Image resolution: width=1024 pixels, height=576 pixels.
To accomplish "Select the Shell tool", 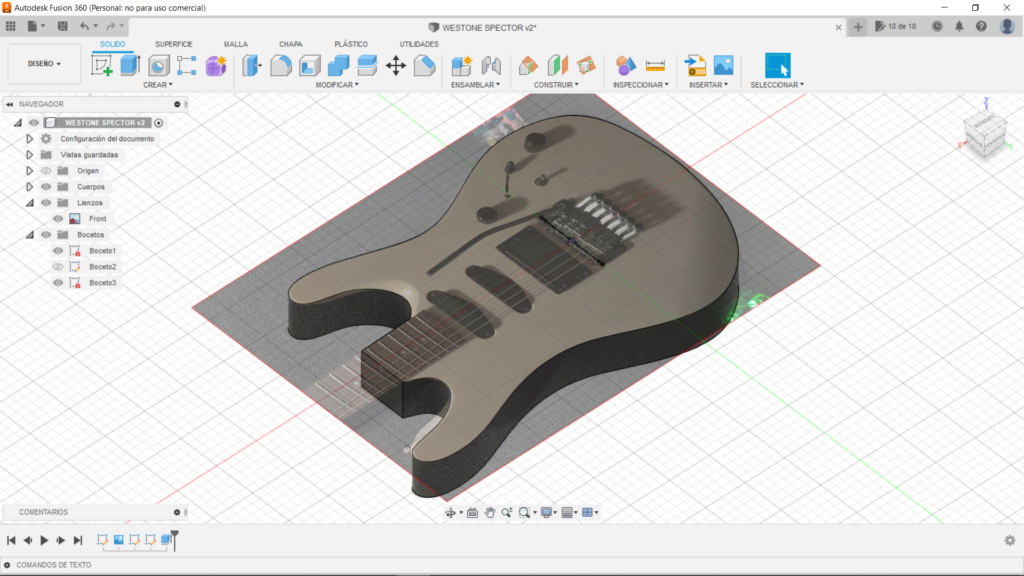I will click(310, 65).
